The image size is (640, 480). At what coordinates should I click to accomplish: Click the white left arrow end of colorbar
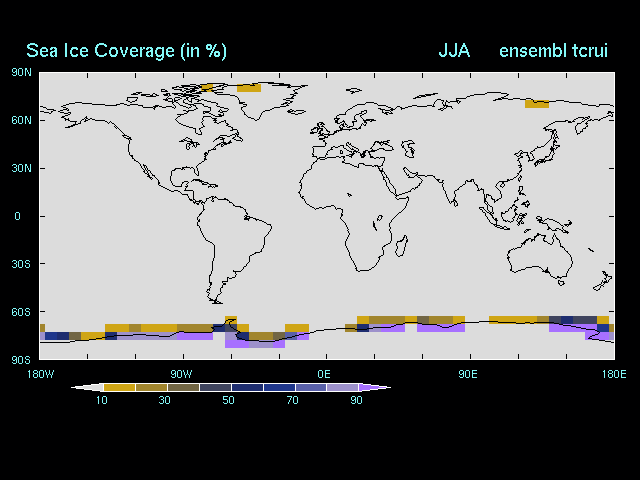click(87, 387)
